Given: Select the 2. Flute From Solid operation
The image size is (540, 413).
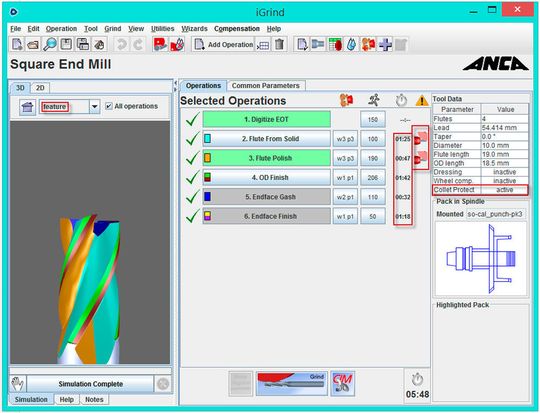Looking at the screenshot, I should click(267, 139).
